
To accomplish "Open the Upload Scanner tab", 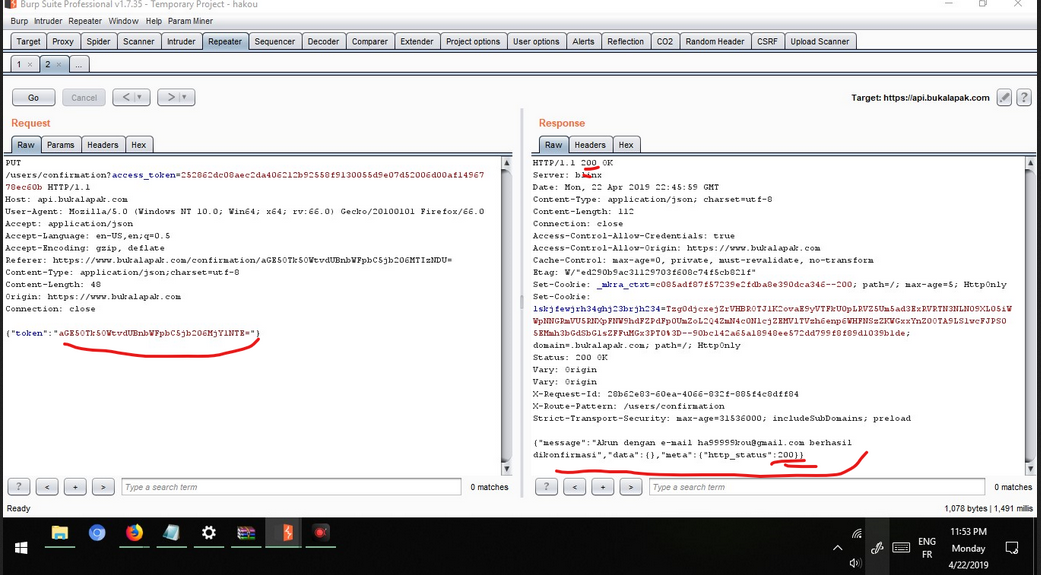I will (820, 41).
